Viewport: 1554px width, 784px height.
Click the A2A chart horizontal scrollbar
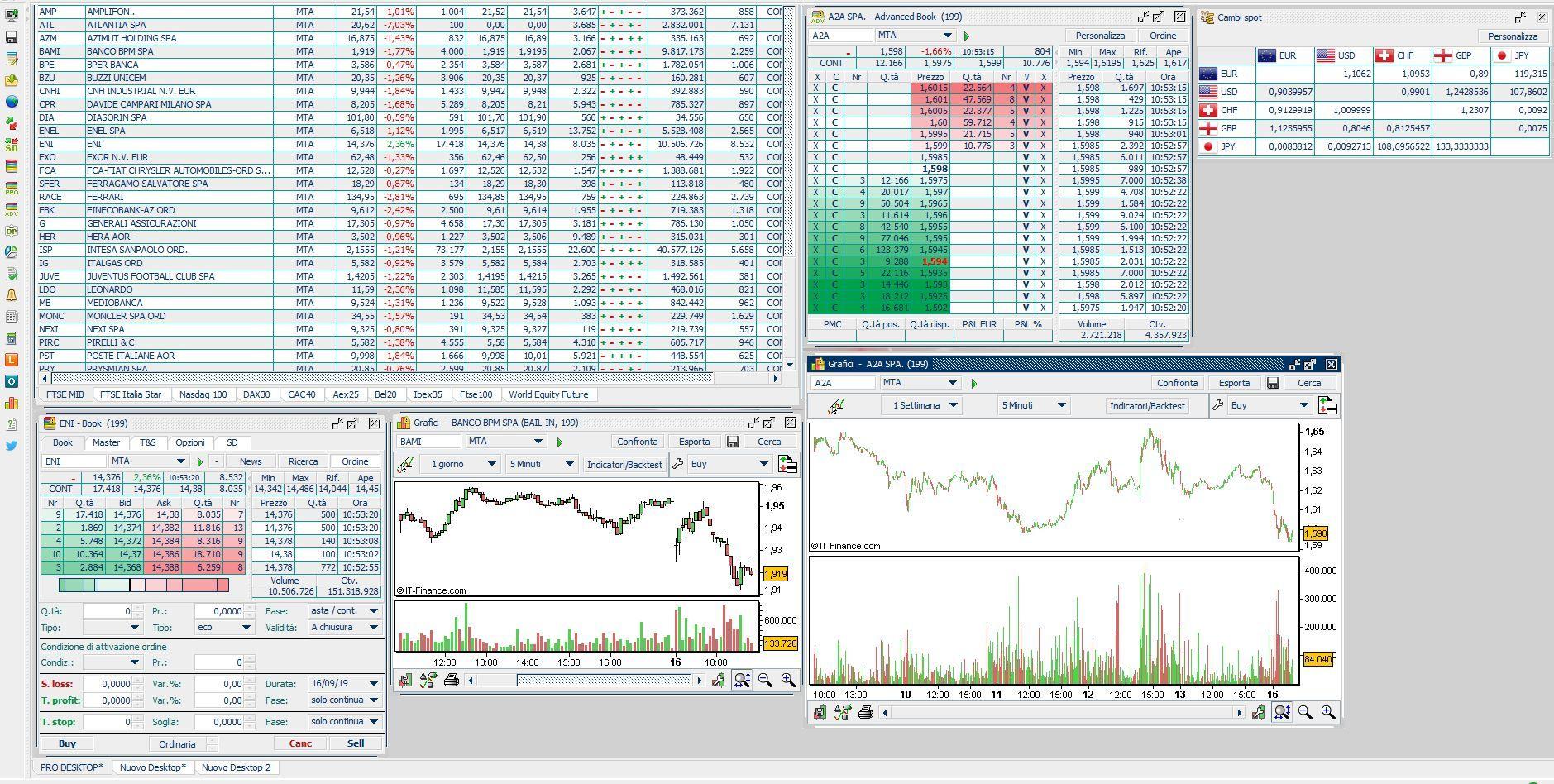point(1062,712)
